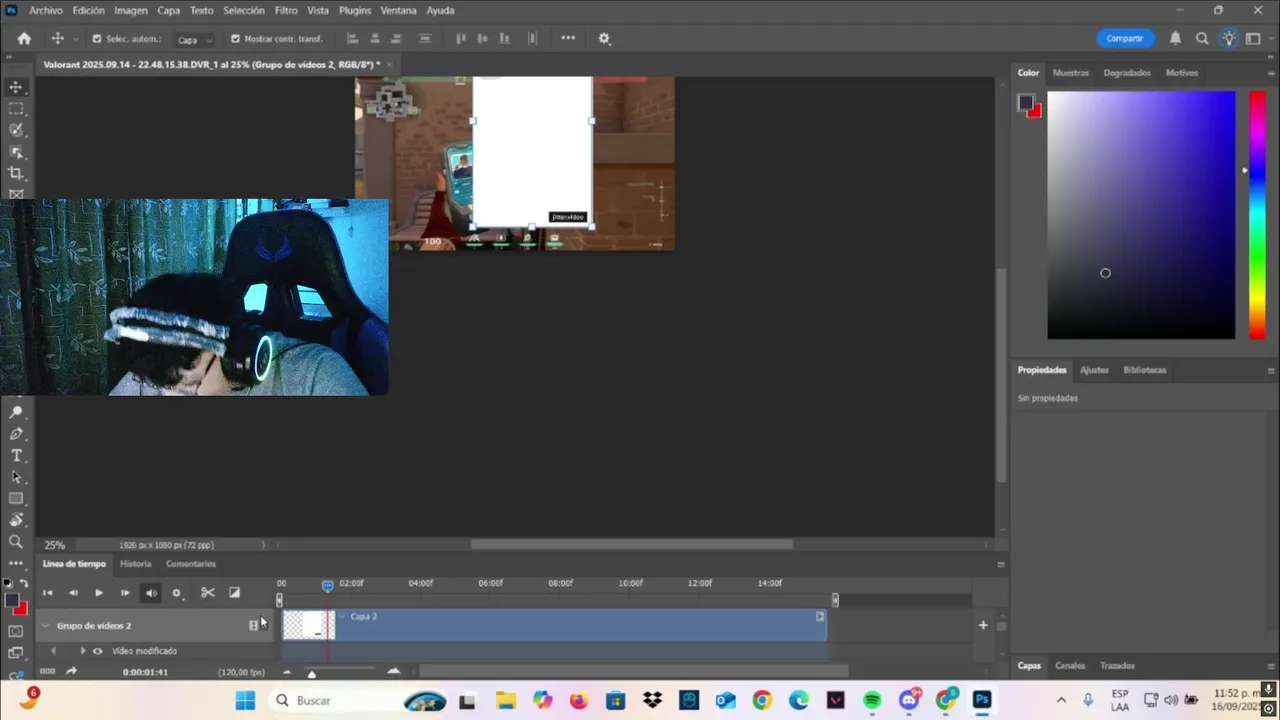Align left edges in options bar
This screenshot has height=720, width=1280.
(352, 38)
